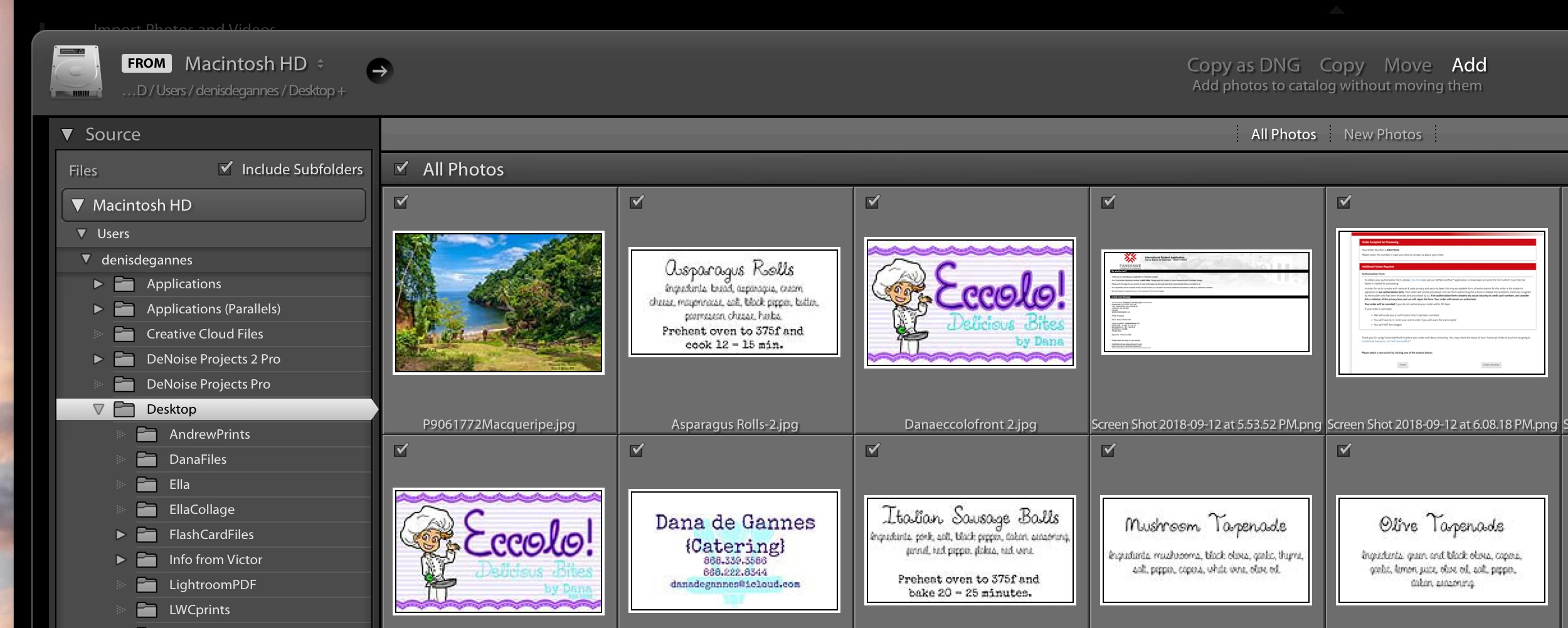The width and height of the screenshot is (1568, 628).
Task: Toggle the Include Subfolders checkbox
Action: click(x=225, y=169)
